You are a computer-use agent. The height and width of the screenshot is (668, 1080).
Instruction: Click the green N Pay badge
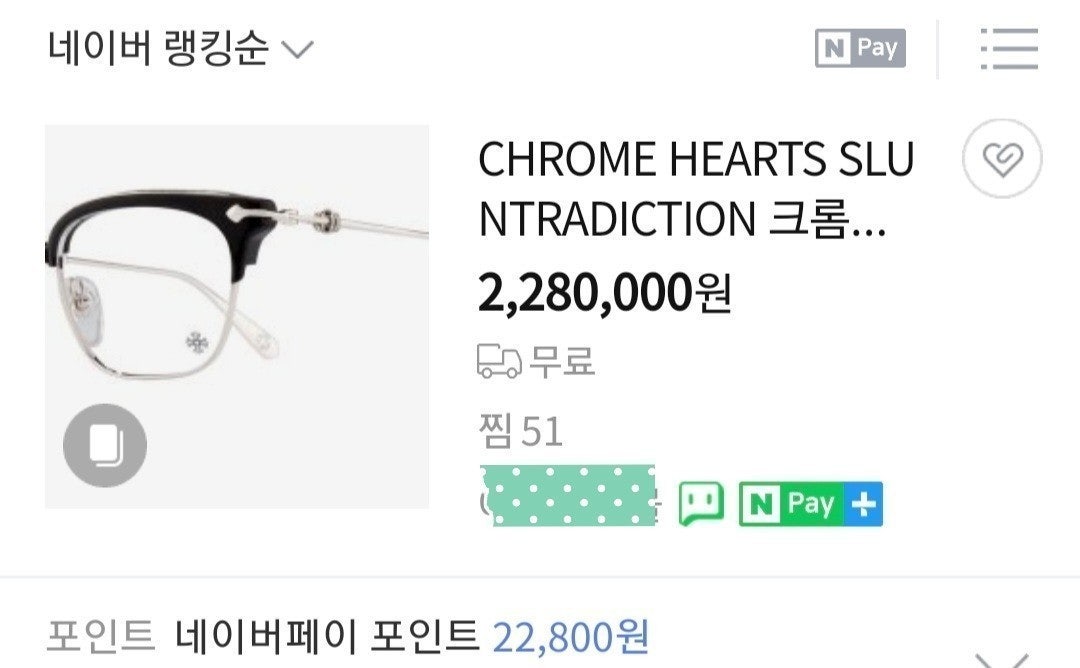pyautogui.click(x=790, y=504)
